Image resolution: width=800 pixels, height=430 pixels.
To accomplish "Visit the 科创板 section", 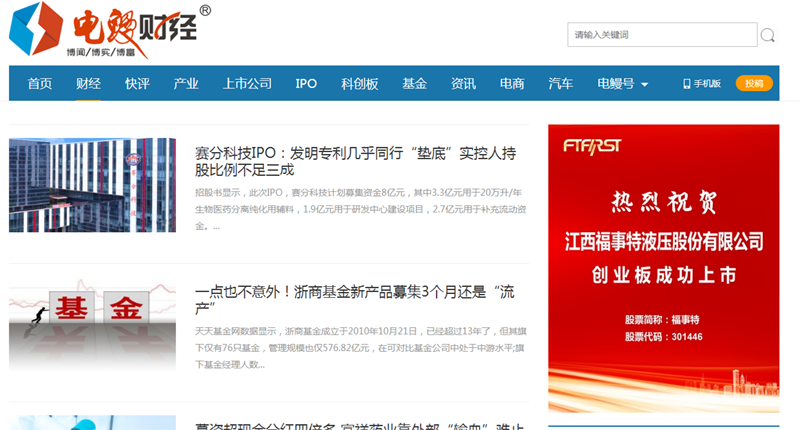I will coord(360,84).
